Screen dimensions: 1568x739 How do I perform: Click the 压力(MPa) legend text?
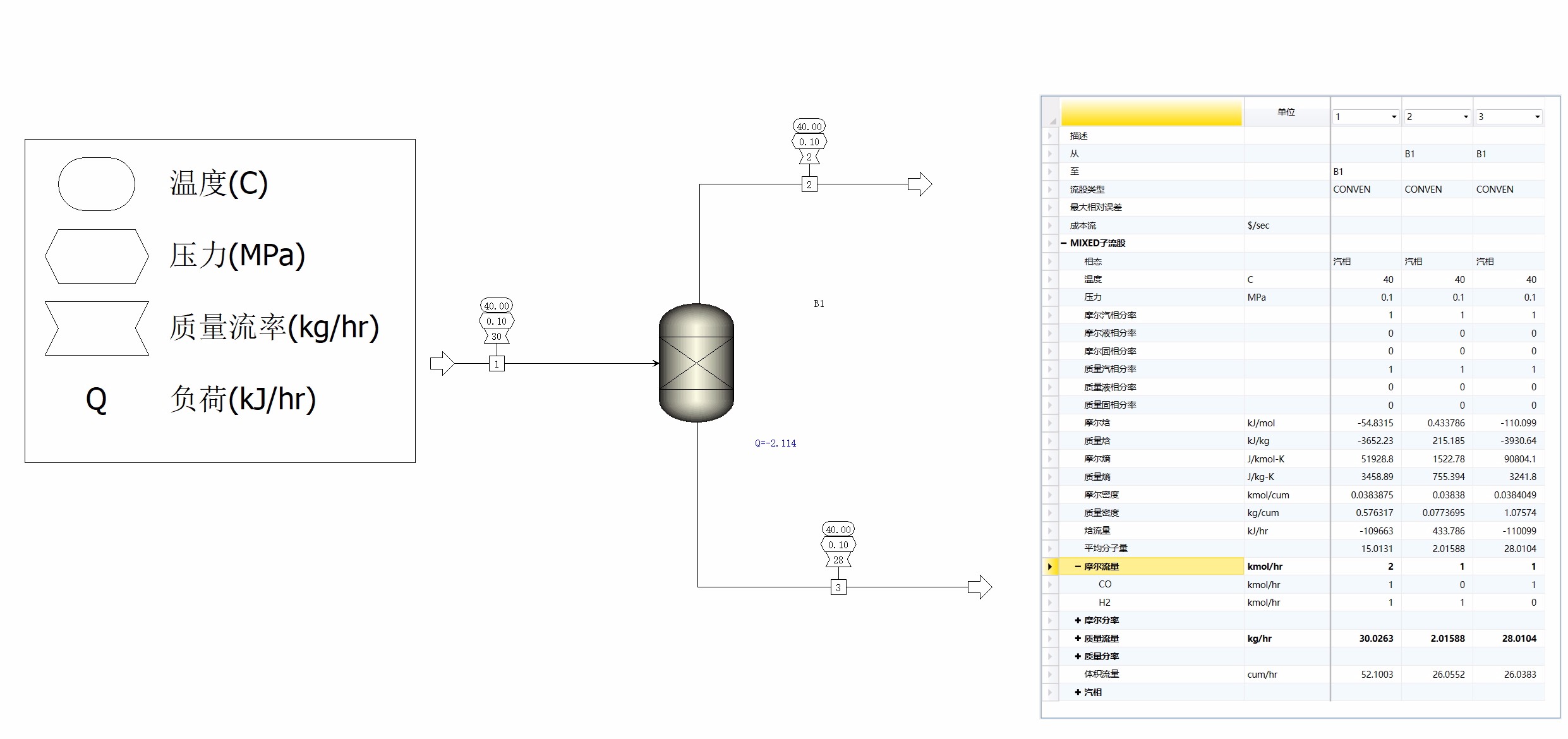click(x=238, y=255)
